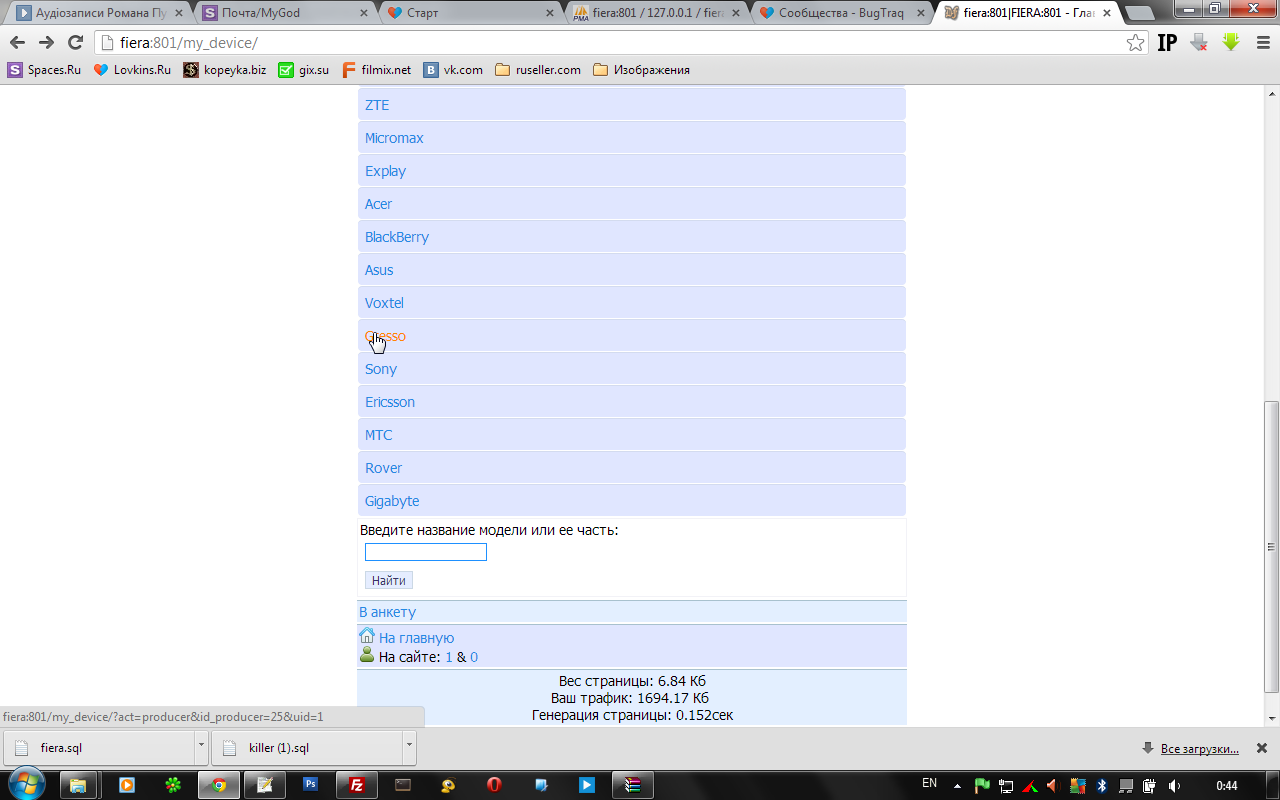Open WinRAR books icon in taskbar
This screenshot has width=1280, height=800.
[x=633, y=785]
